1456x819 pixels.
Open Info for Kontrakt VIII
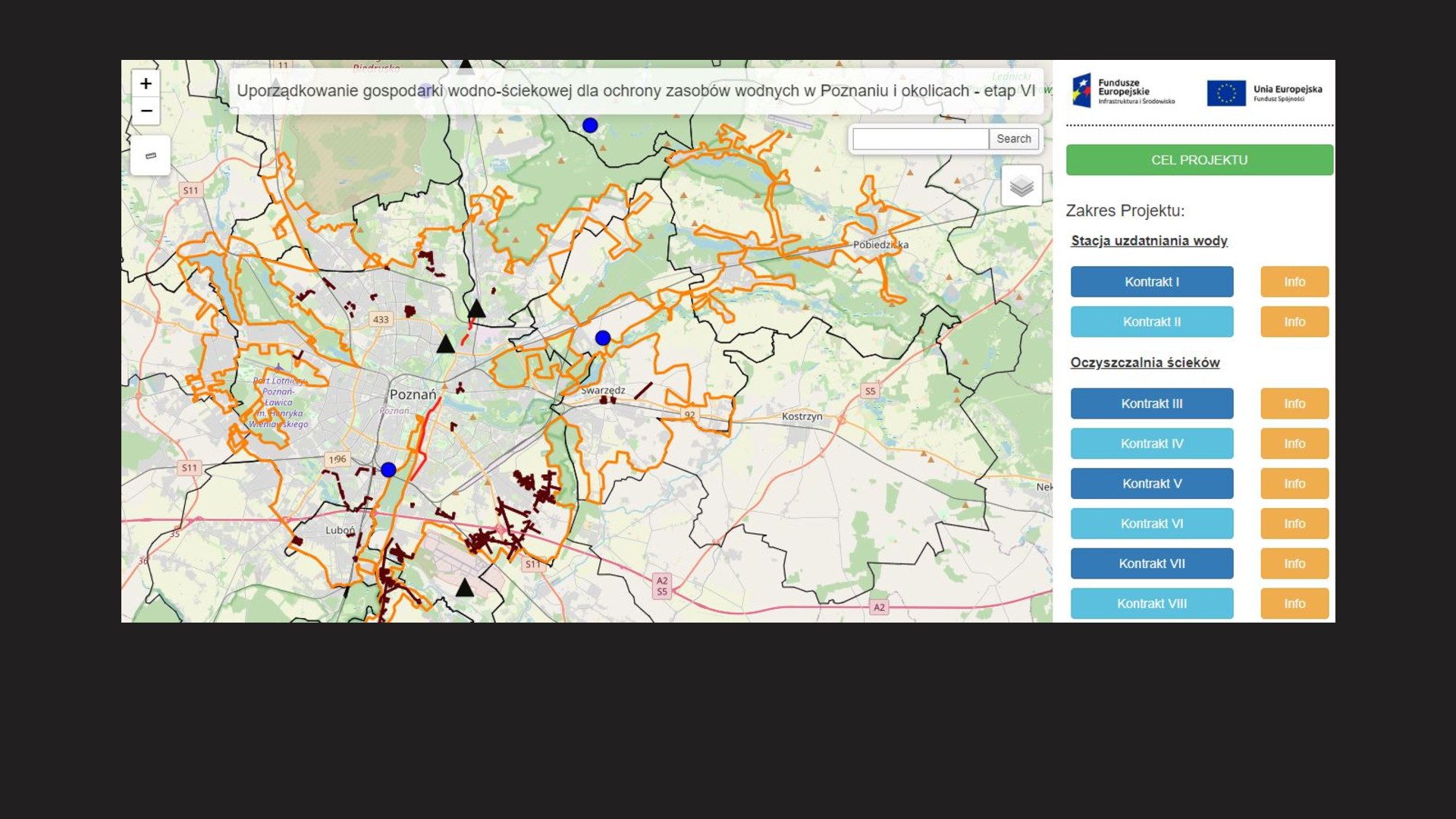click(x=1294, y=604)
